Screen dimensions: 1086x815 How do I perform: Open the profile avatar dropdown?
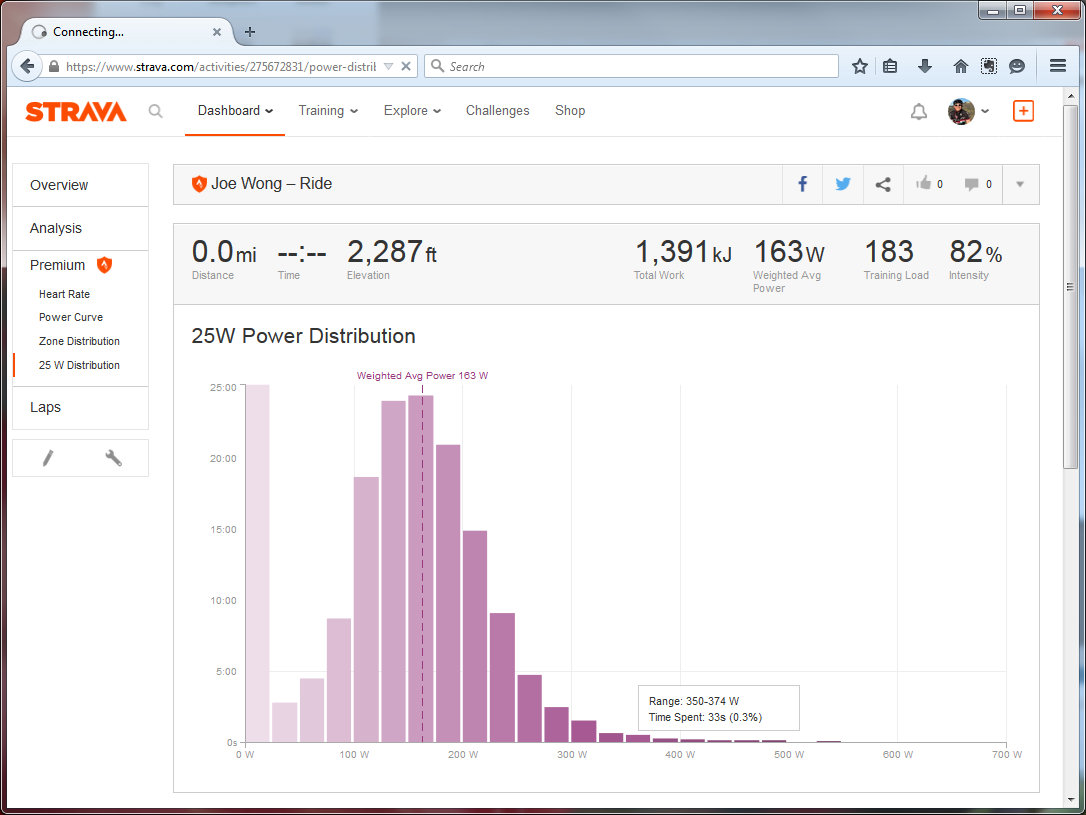(968, 111)
